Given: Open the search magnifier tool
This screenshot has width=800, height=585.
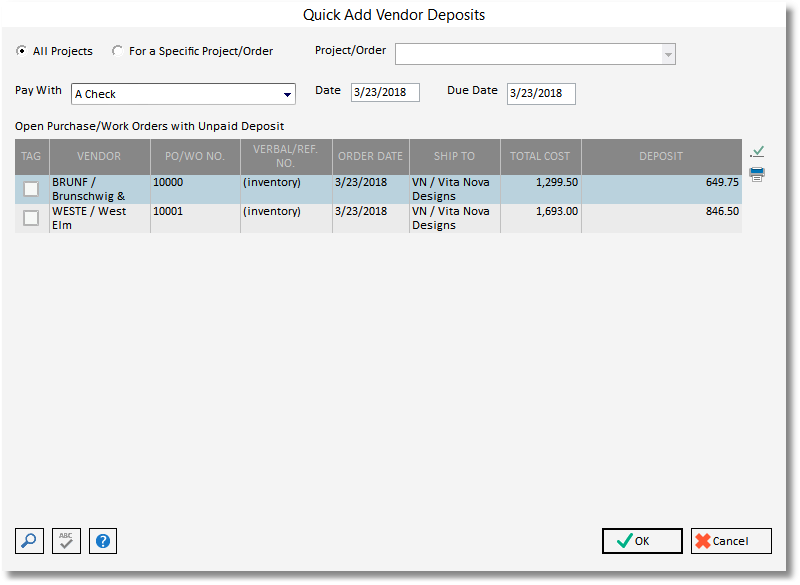Looking at the screenshot, I should [29, 541].
